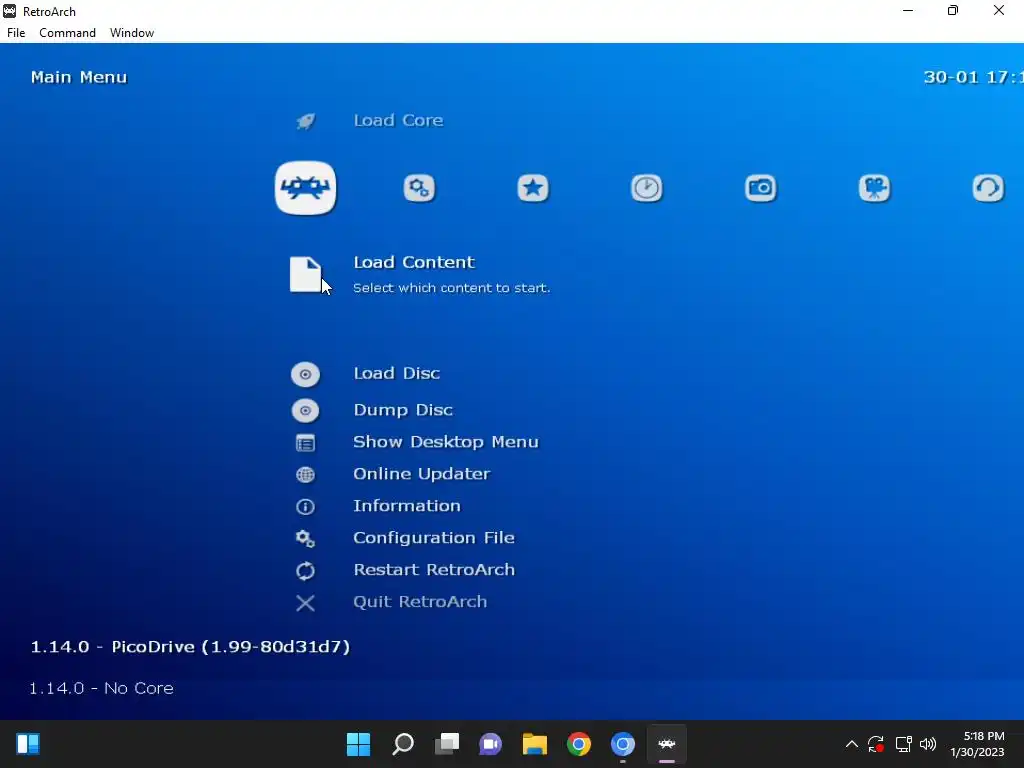Click the 'Select which content to start.' sublabel
Screen dimensions: 1024x768
coord(452,287)
